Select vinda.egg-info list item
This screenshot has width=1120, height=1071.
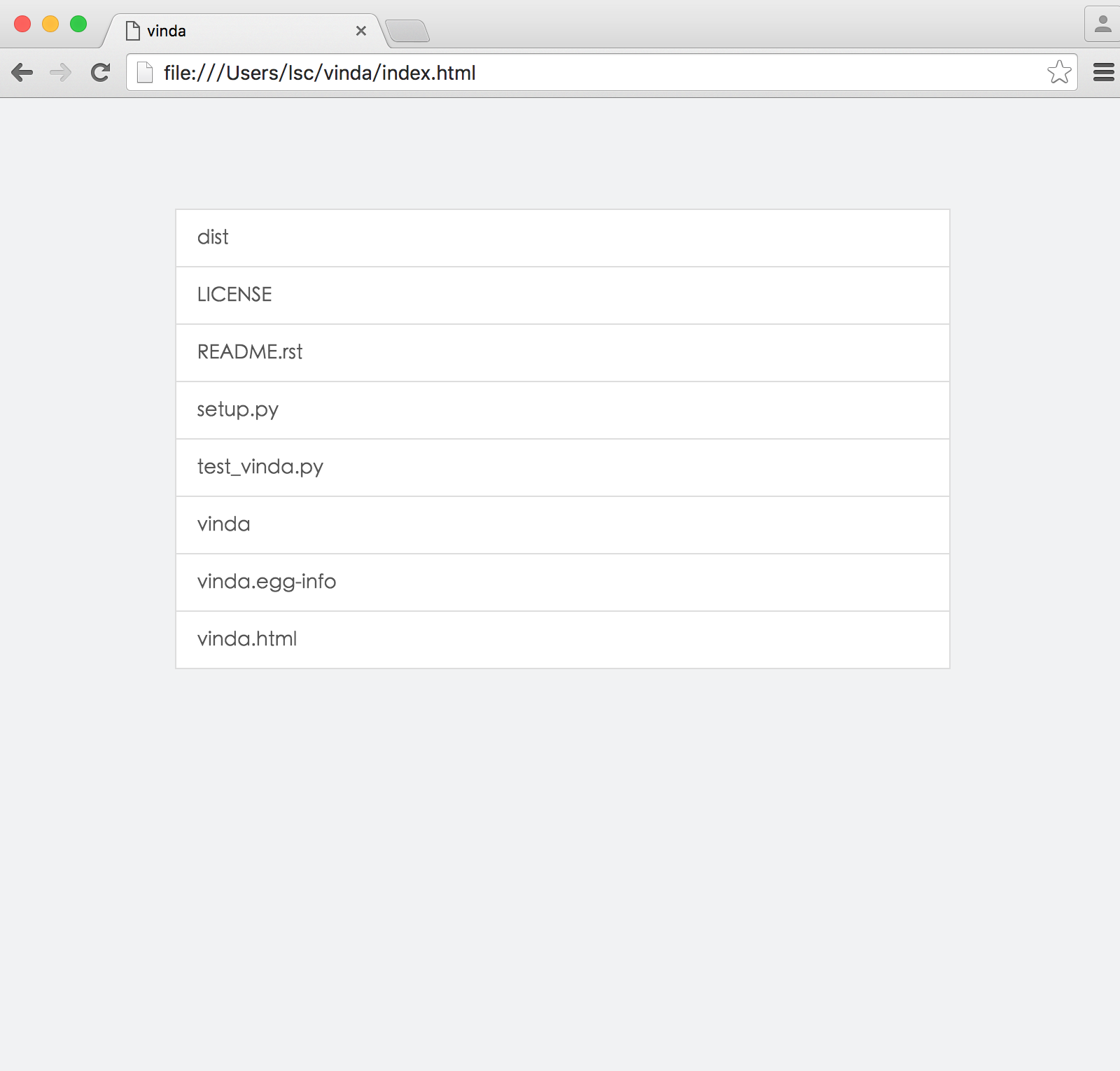coord(563,582)
